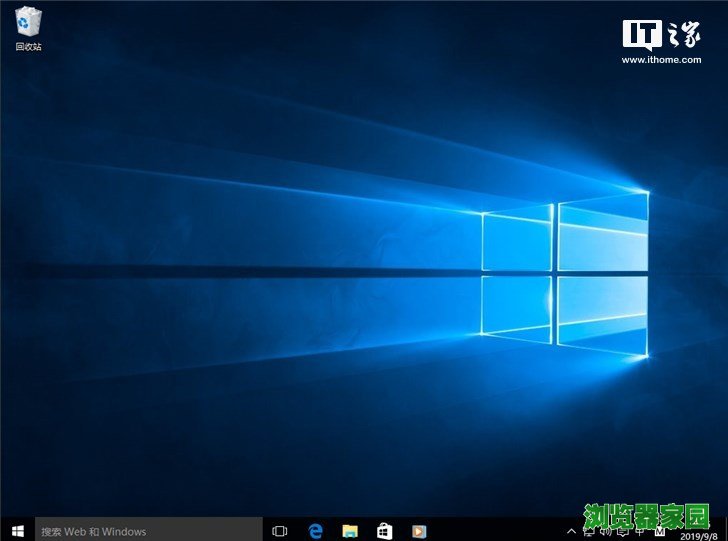728x541 pixels.
Task: Open the Windows Start menu
Action: pos(17,530)
